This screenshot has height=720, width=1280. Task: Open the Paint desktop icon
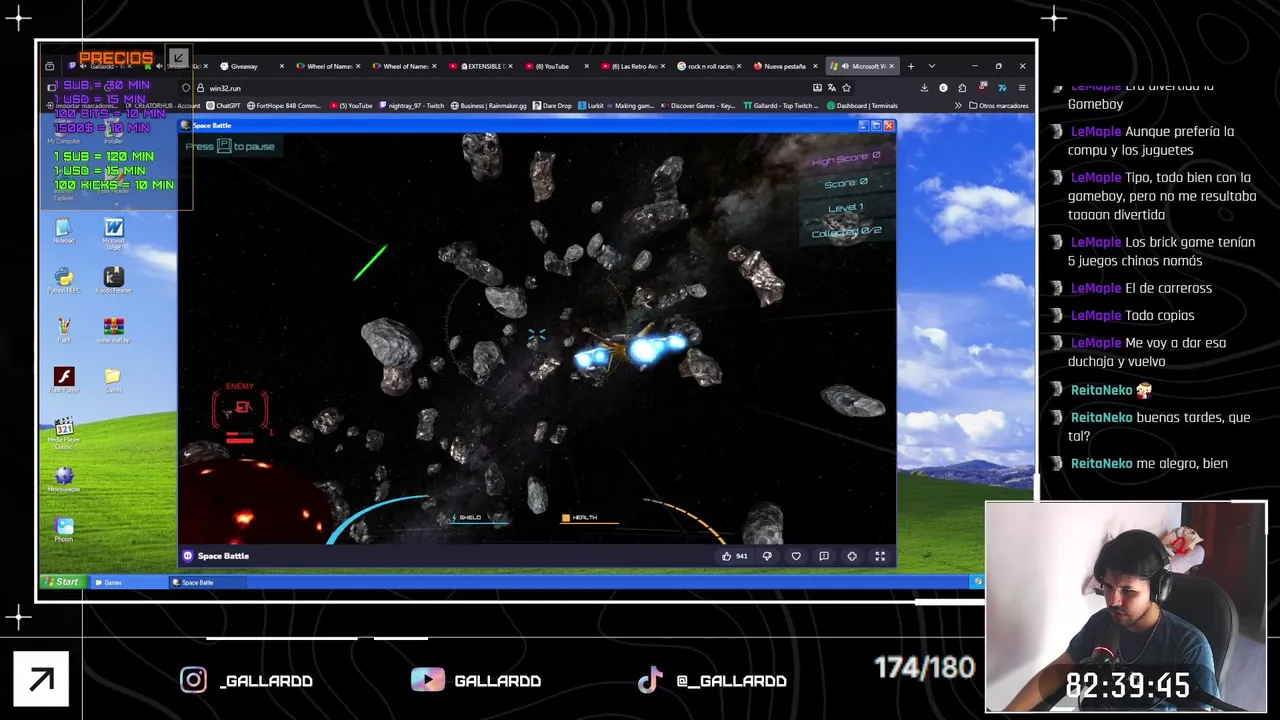[x=64, y=330]
